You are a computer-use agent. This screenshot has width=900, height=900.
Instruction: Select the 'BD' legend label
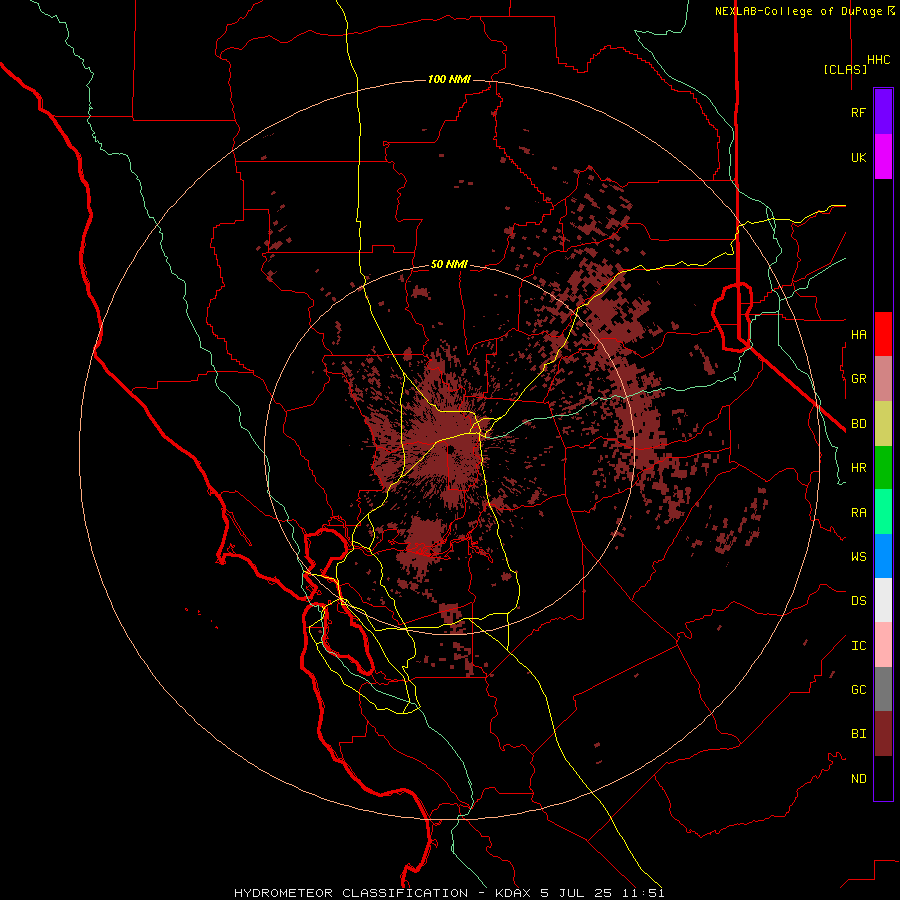point(858,424)
